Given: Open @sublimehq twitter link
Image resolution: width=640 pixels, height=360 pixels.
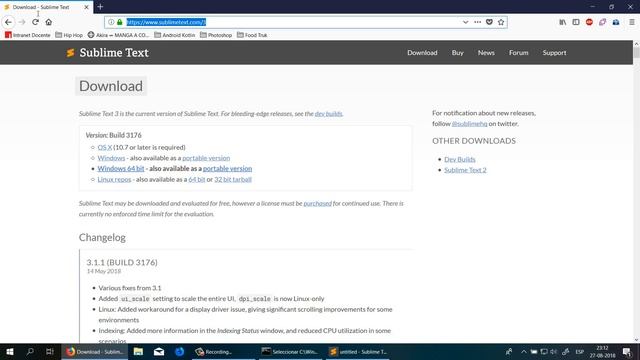Looking at the screenshot, I should 469,124.
